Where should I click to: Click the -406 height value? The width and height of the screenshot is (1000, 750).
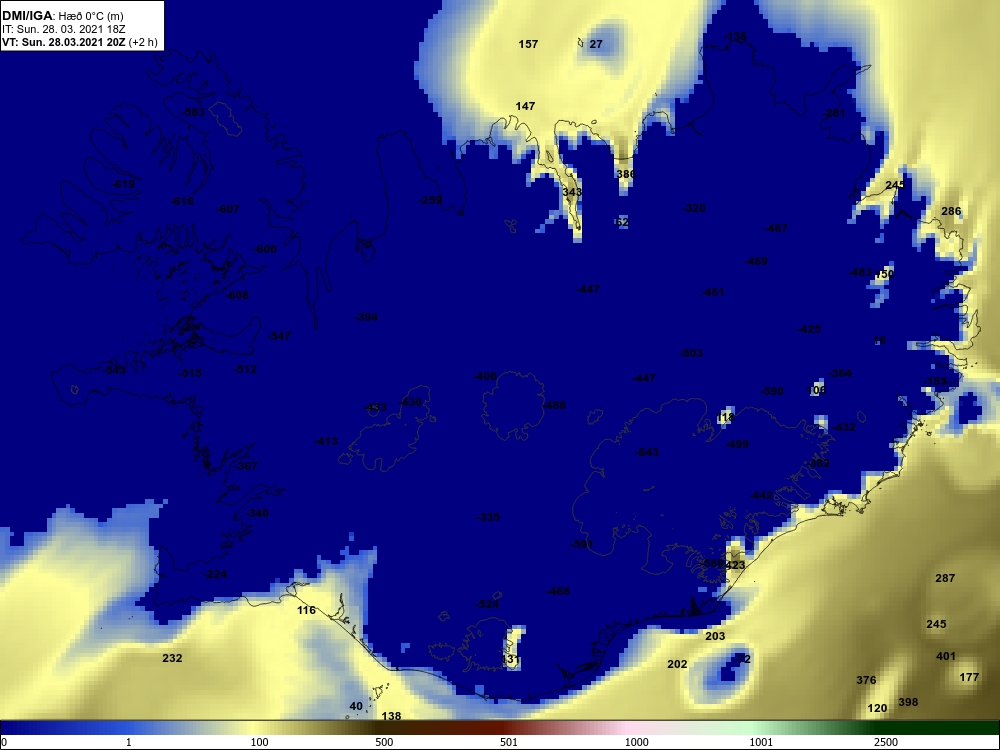(x=485, y=377)
